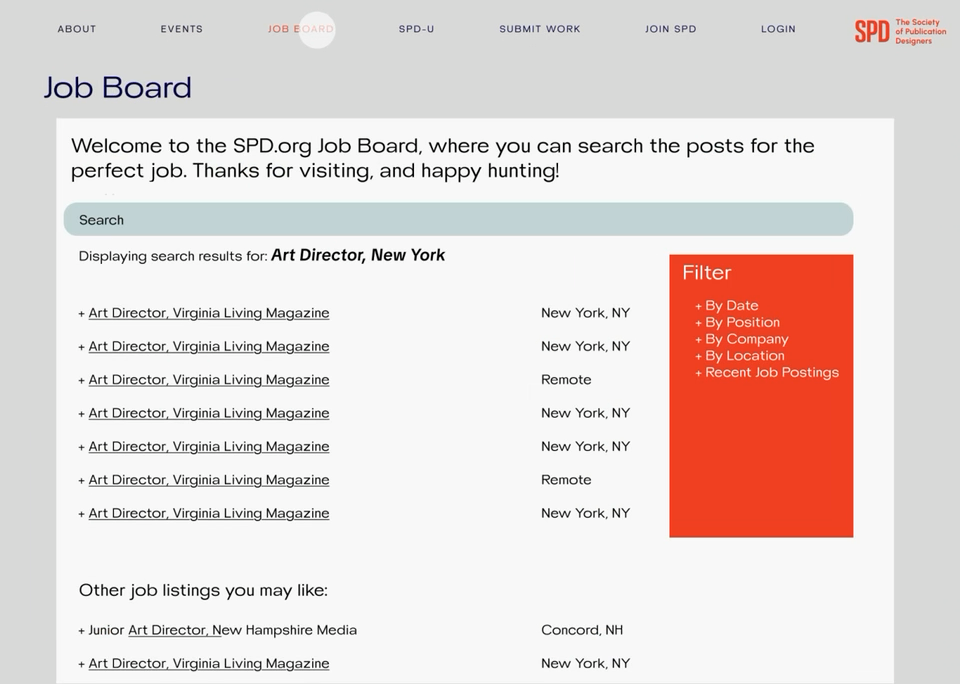Expand the By Position filter
The width and height of the screenshot is (960, 684).
737,322
